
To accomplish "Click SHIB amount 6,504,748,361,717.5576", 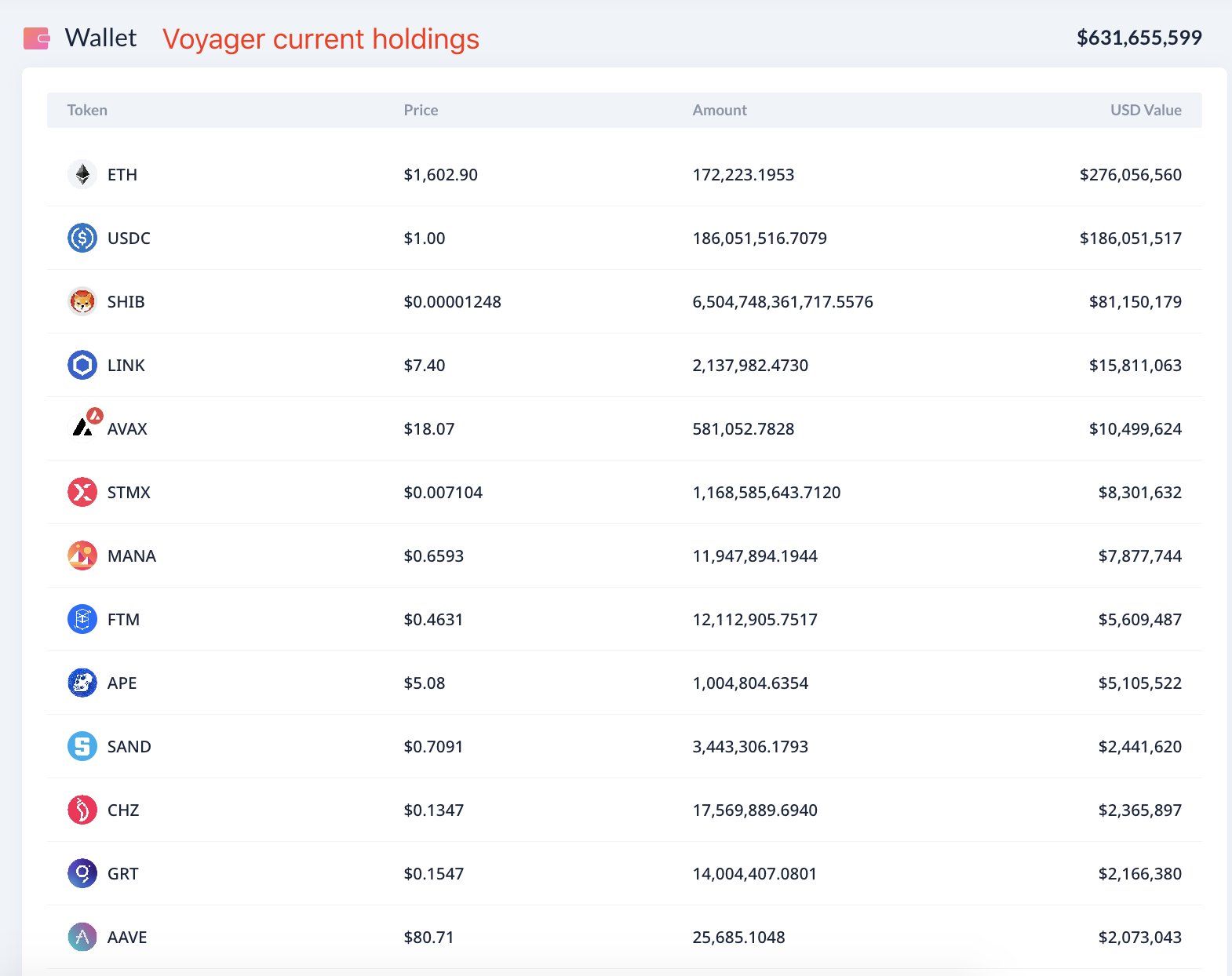I will pos(782,301).
